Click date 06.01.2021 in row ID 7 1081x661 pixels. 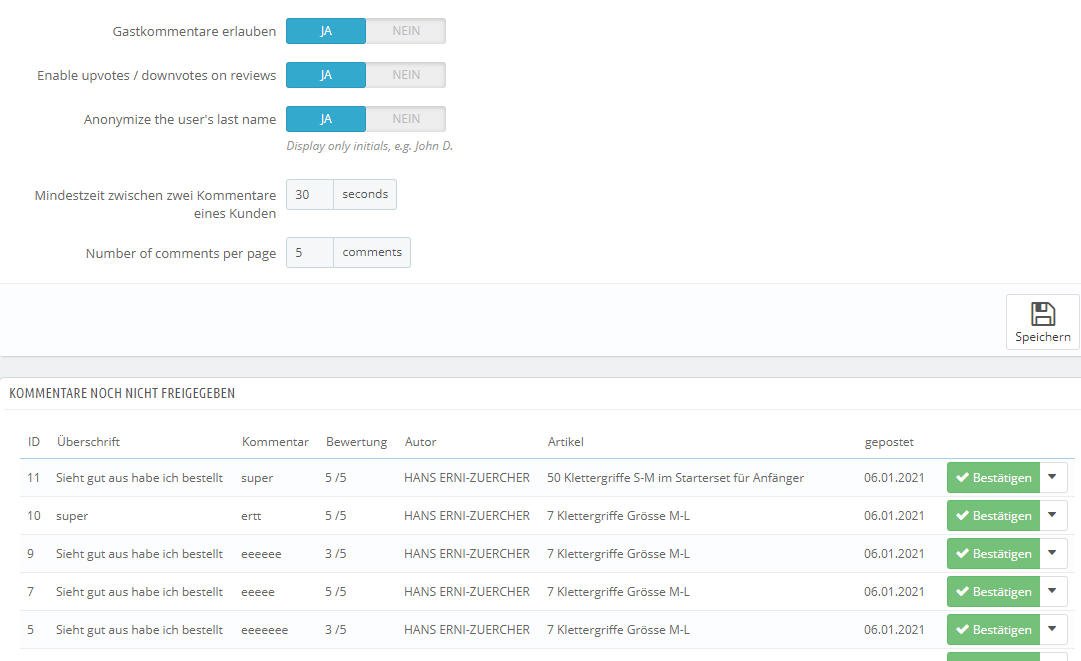coord(894,591)
